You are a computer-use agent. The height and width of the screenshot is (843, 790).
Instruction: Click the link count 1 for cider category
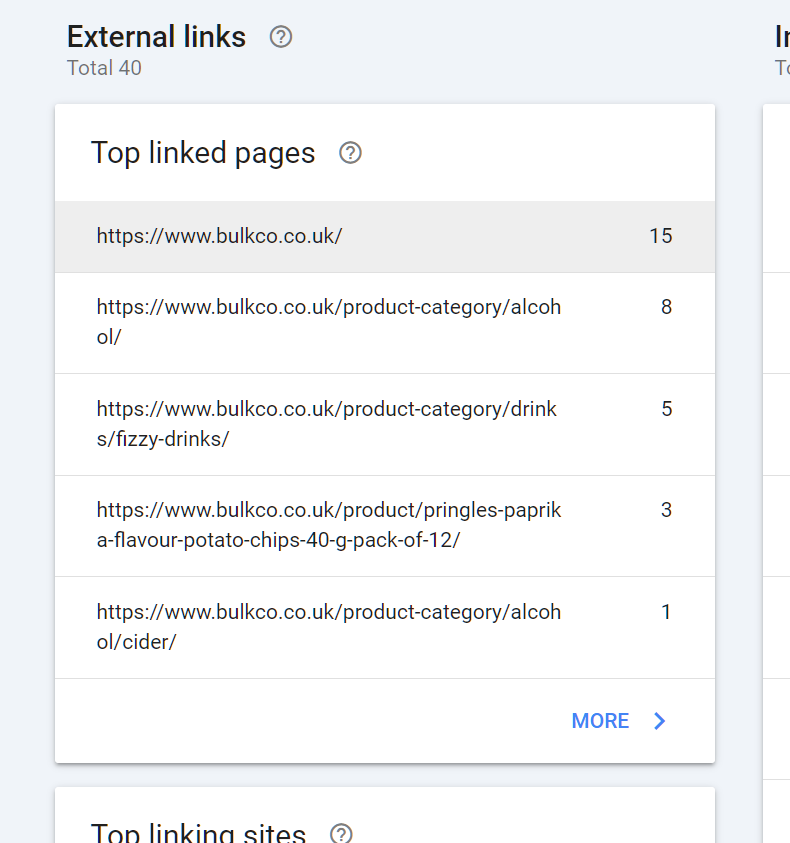click(666, 612)
